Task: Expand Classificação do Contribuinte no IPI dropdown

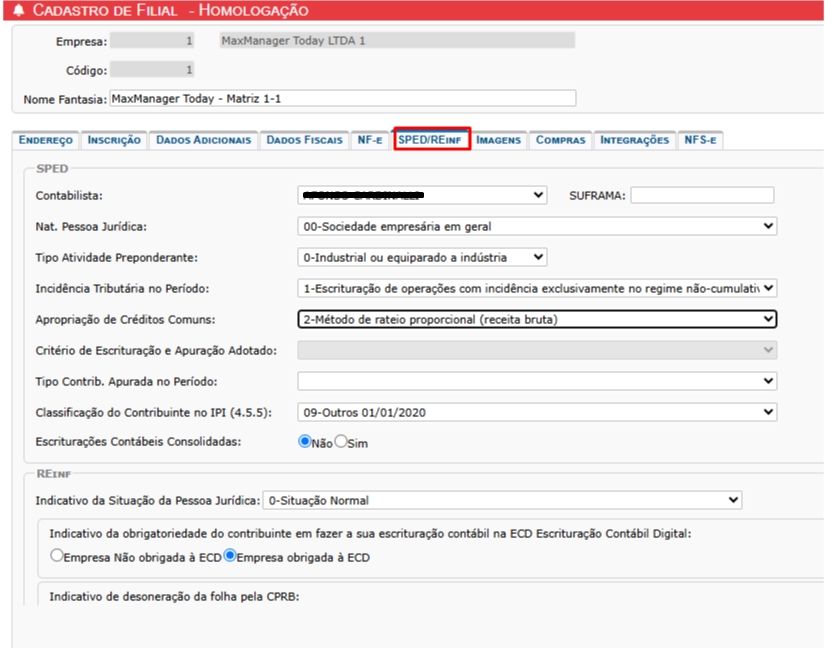Action: click(537, 412)
